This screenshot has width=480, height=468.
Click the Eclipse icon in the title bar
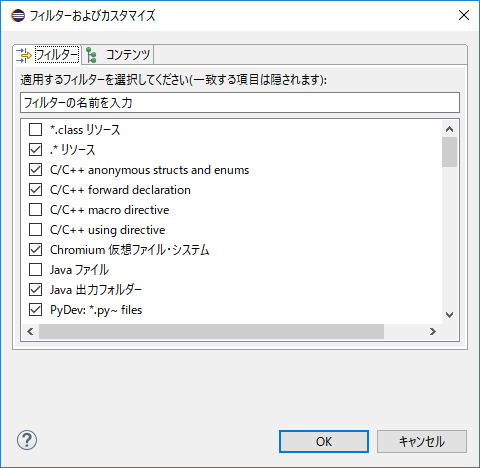pos(18,15)
